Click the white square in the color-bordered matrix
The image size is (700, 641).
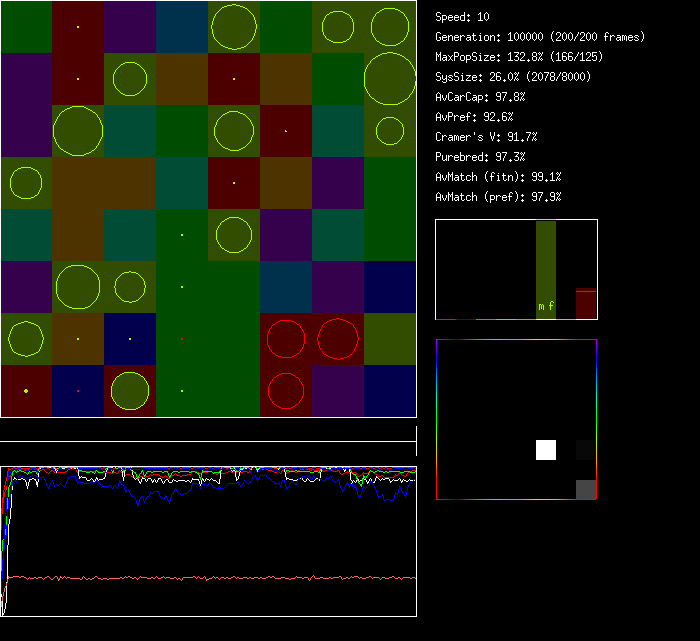546,450
